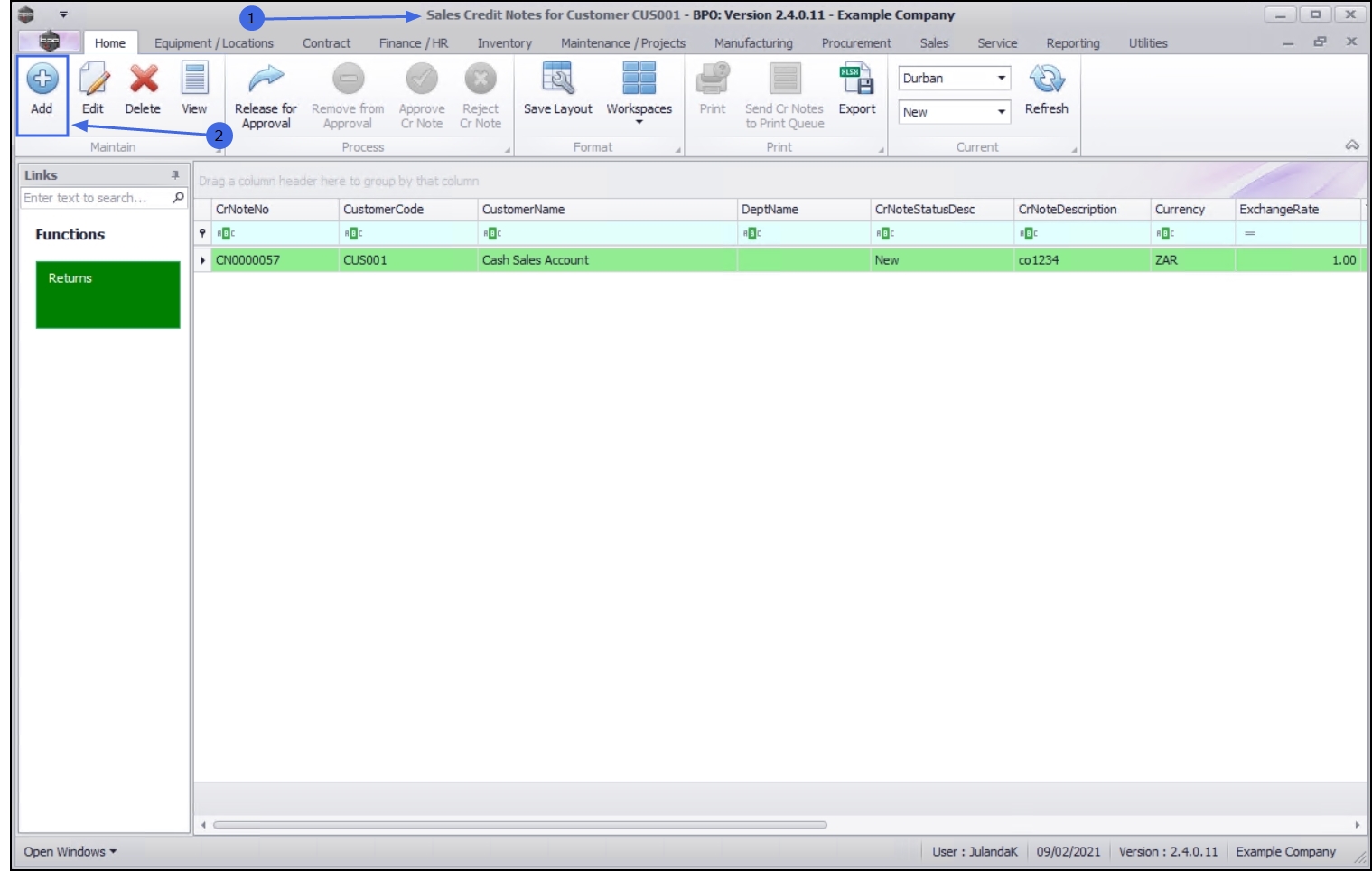Expand the Process group dialog launcher
This screenshot has height=871, width=1372.
click(x=508, y=150)
